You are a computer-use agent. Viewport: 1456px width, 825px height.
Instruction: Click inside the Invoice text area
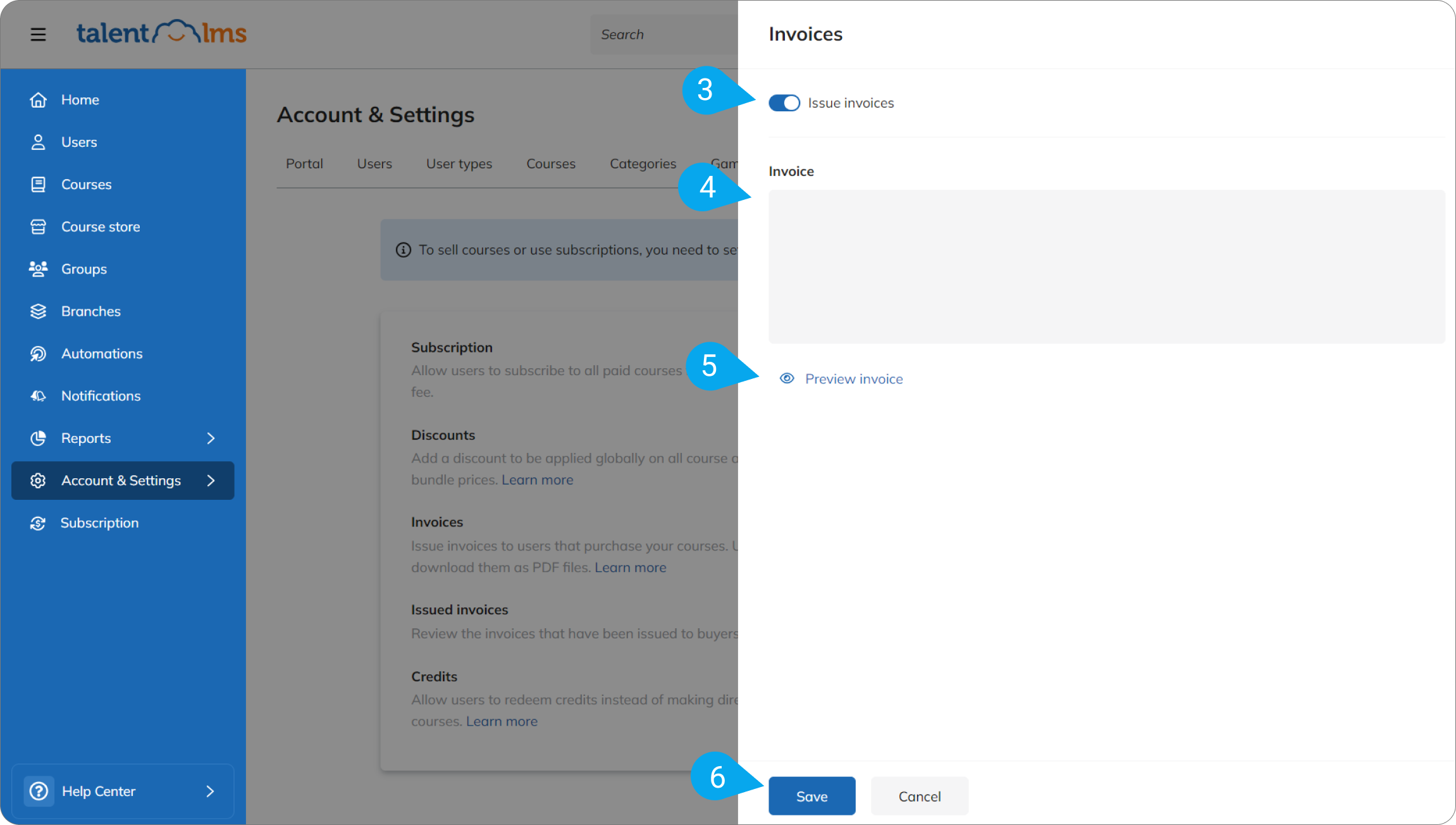point(1107,267)
